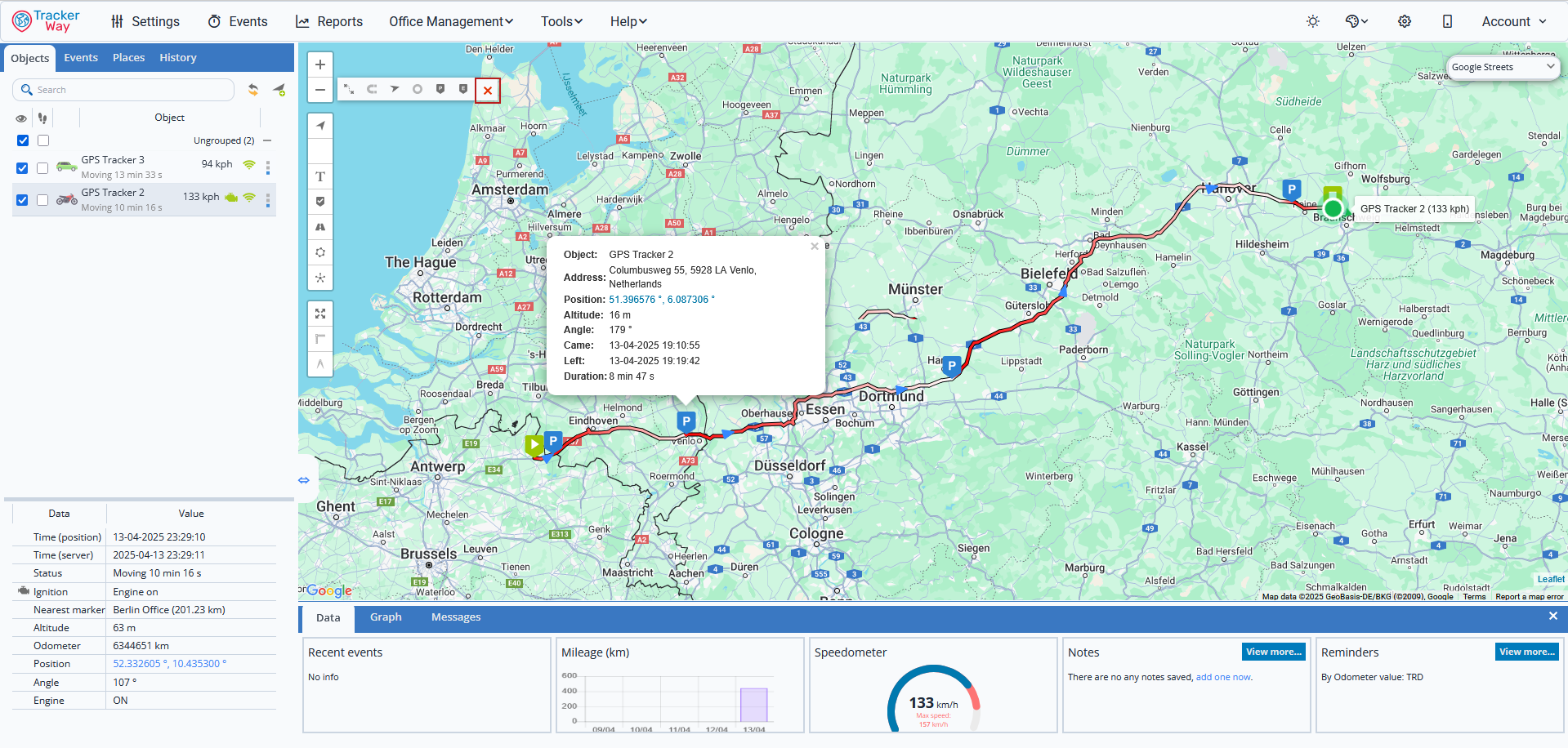
Task: Click the add object arrow-plus icon
Action: 279,90
